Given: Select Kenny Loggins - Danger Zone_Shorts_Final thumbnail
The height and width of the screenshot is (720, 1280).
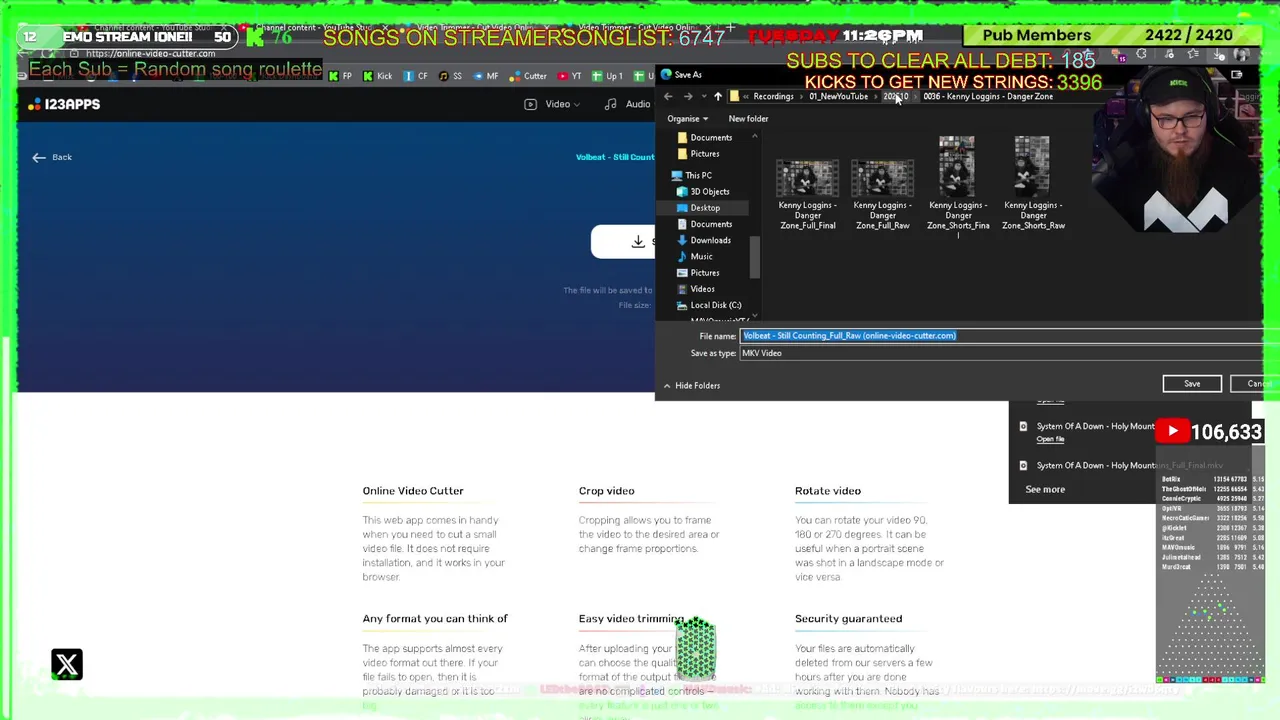Looking at the screenshot, I should tap(957, 185).
